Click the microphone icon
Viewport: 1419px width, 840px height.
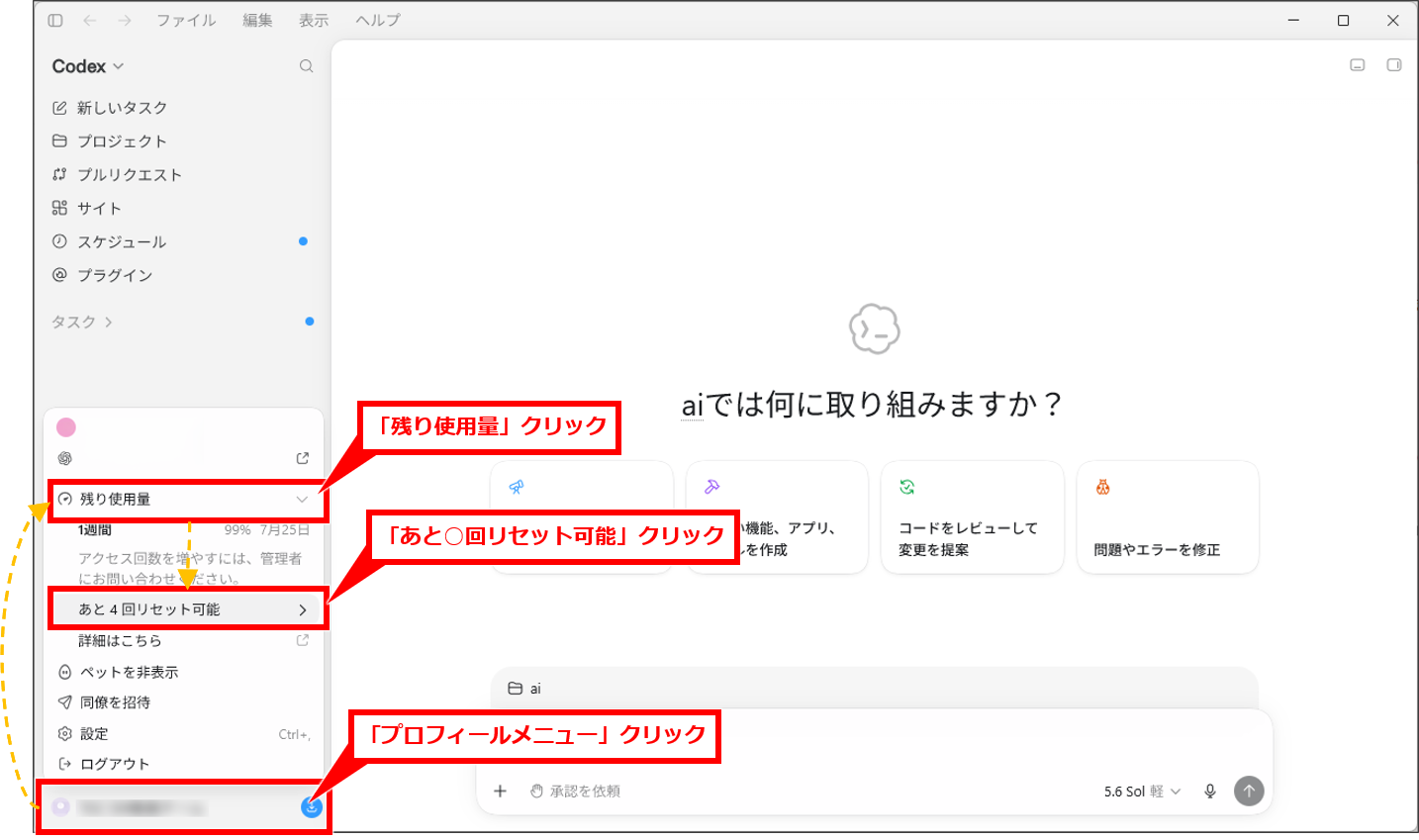(x=1210, y=792)
